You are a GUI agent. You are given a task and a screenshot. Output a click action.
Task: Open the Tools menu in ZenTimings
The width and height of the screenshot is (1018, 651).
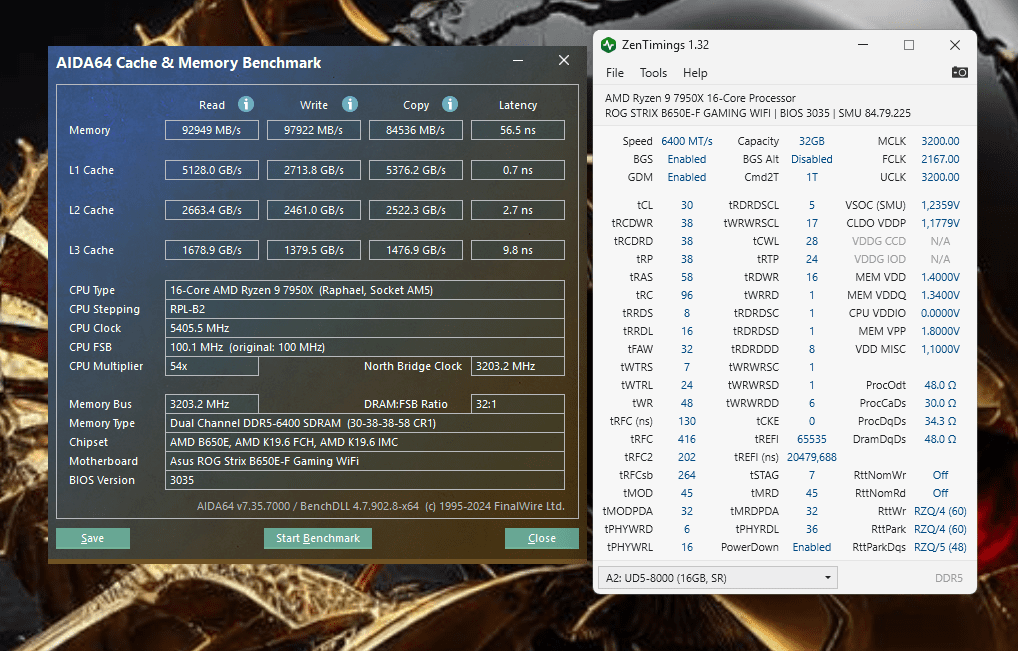click(x=653, y=73)
